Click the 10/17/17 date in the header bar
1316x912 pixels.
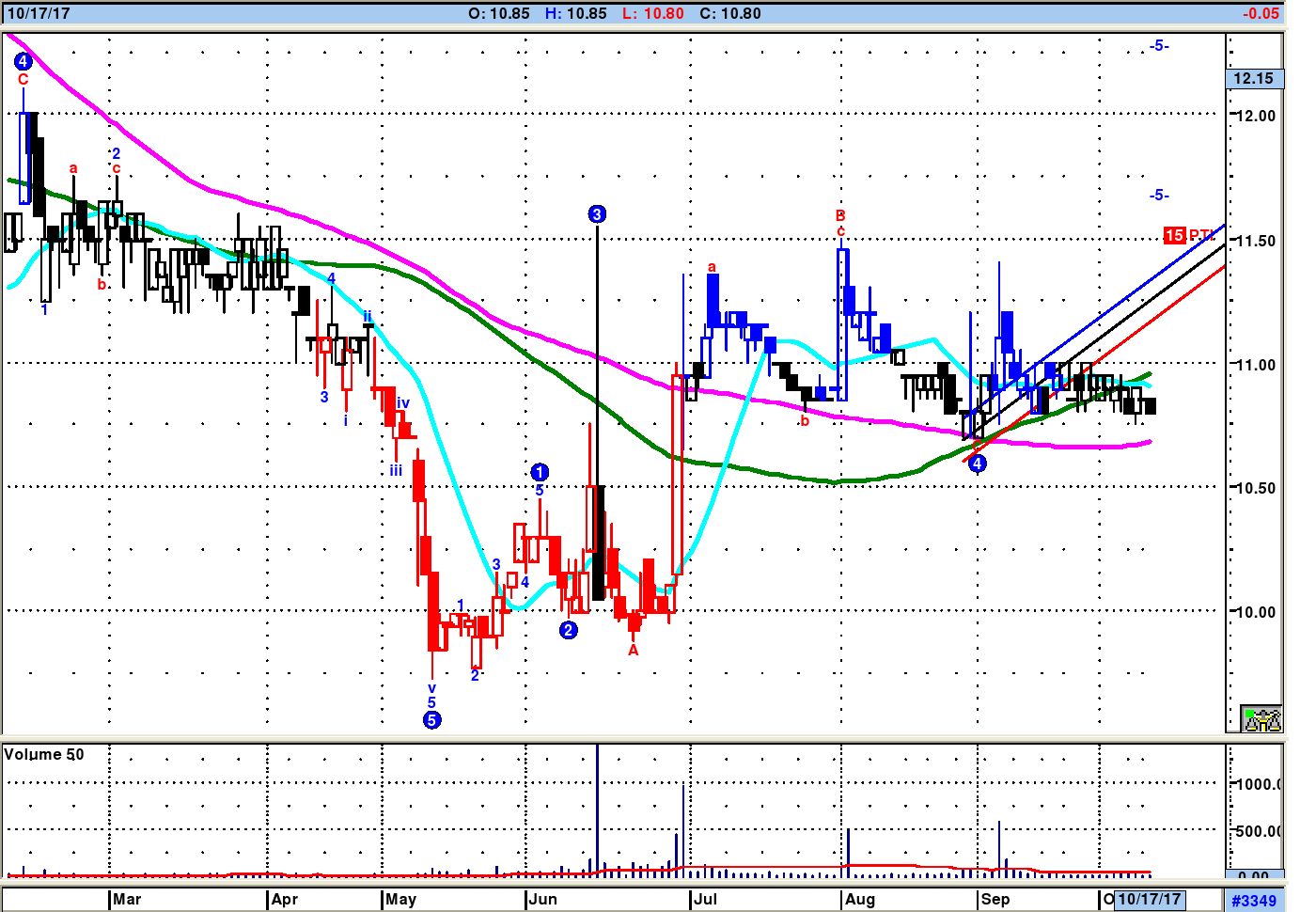point(39,13)
